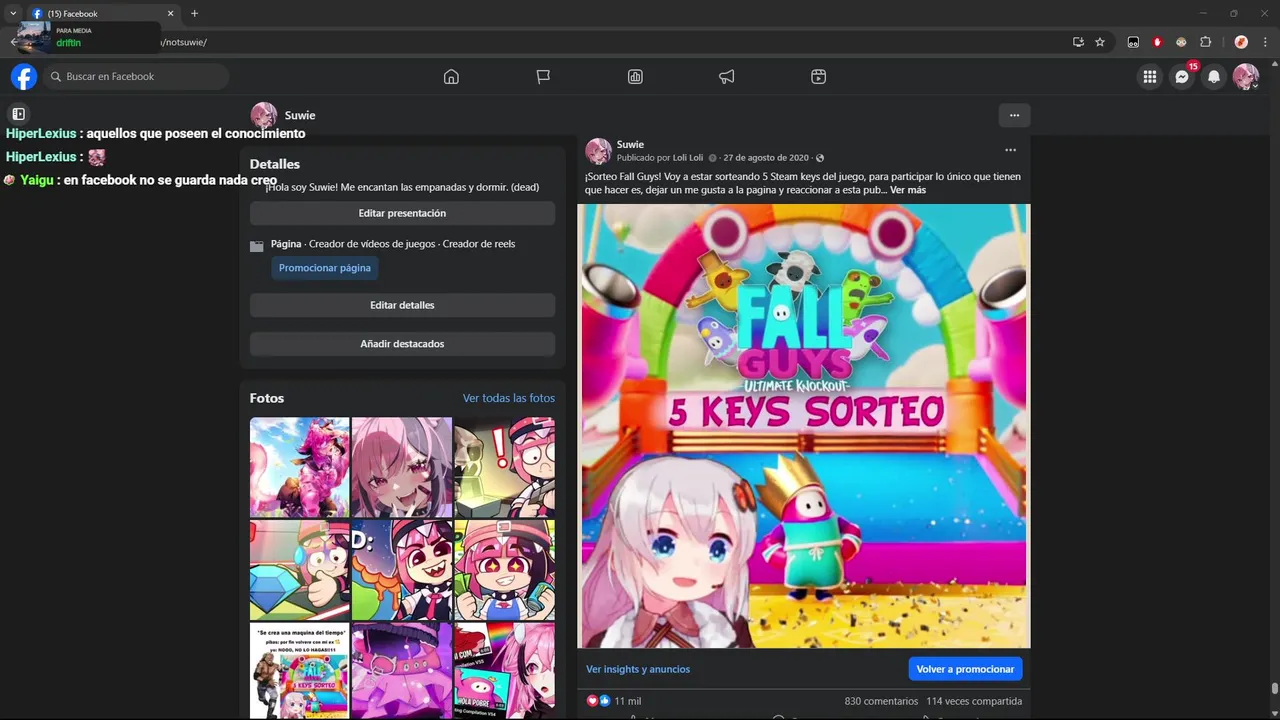1280x720 pixels.
Task: Click the Suwie page avatar in header
Action: click(x=264, y=115)
